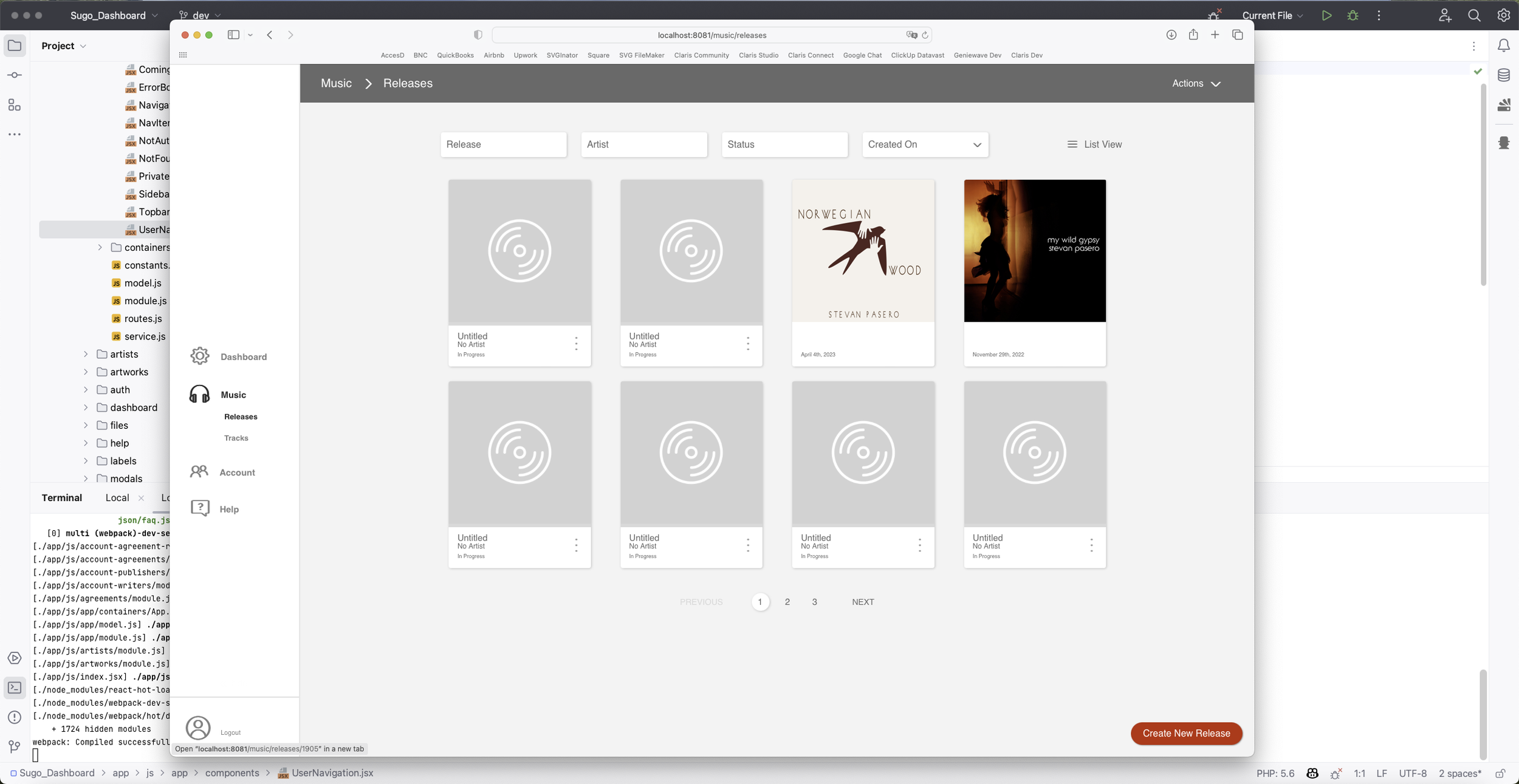Screen dimensions: 1519x784
Task: Click the browser reload page icon
Action: 925,35
